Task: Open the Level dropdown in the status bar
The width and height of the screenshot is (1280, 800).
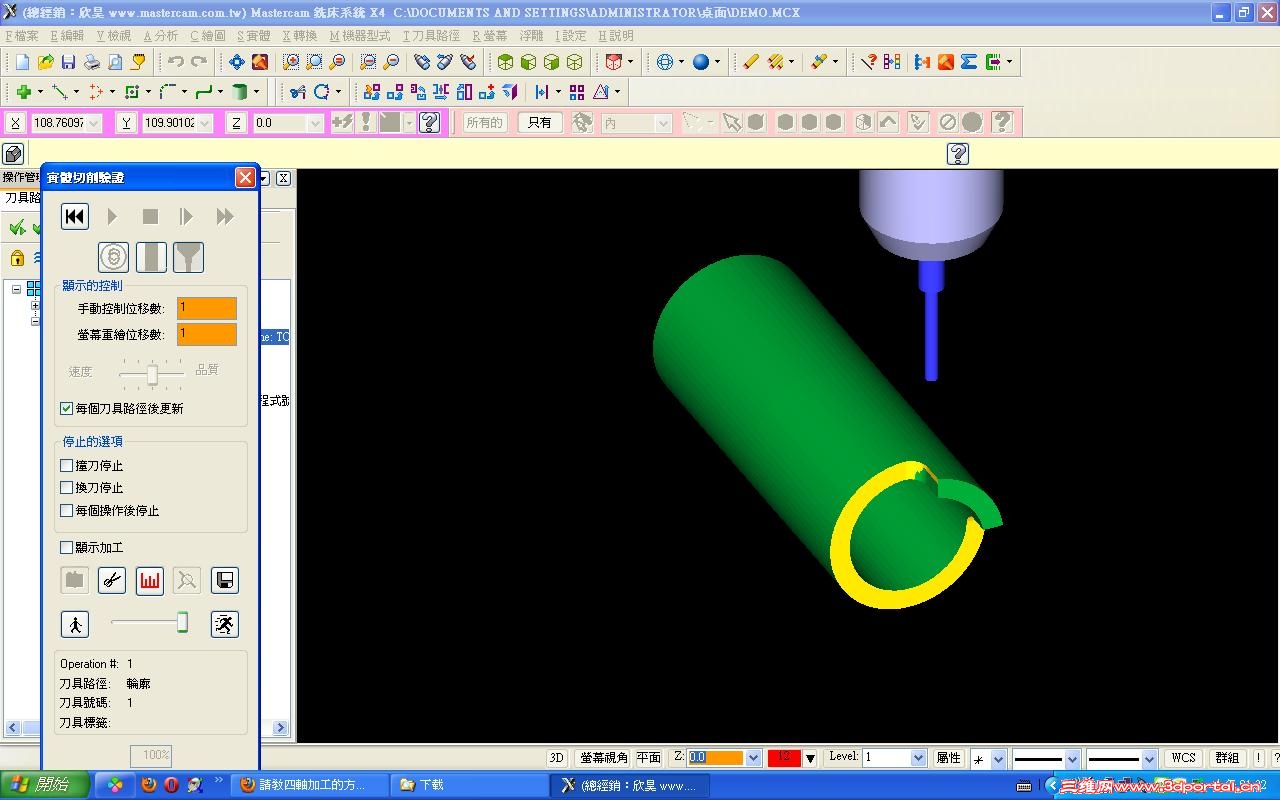Action: point(919,758)
